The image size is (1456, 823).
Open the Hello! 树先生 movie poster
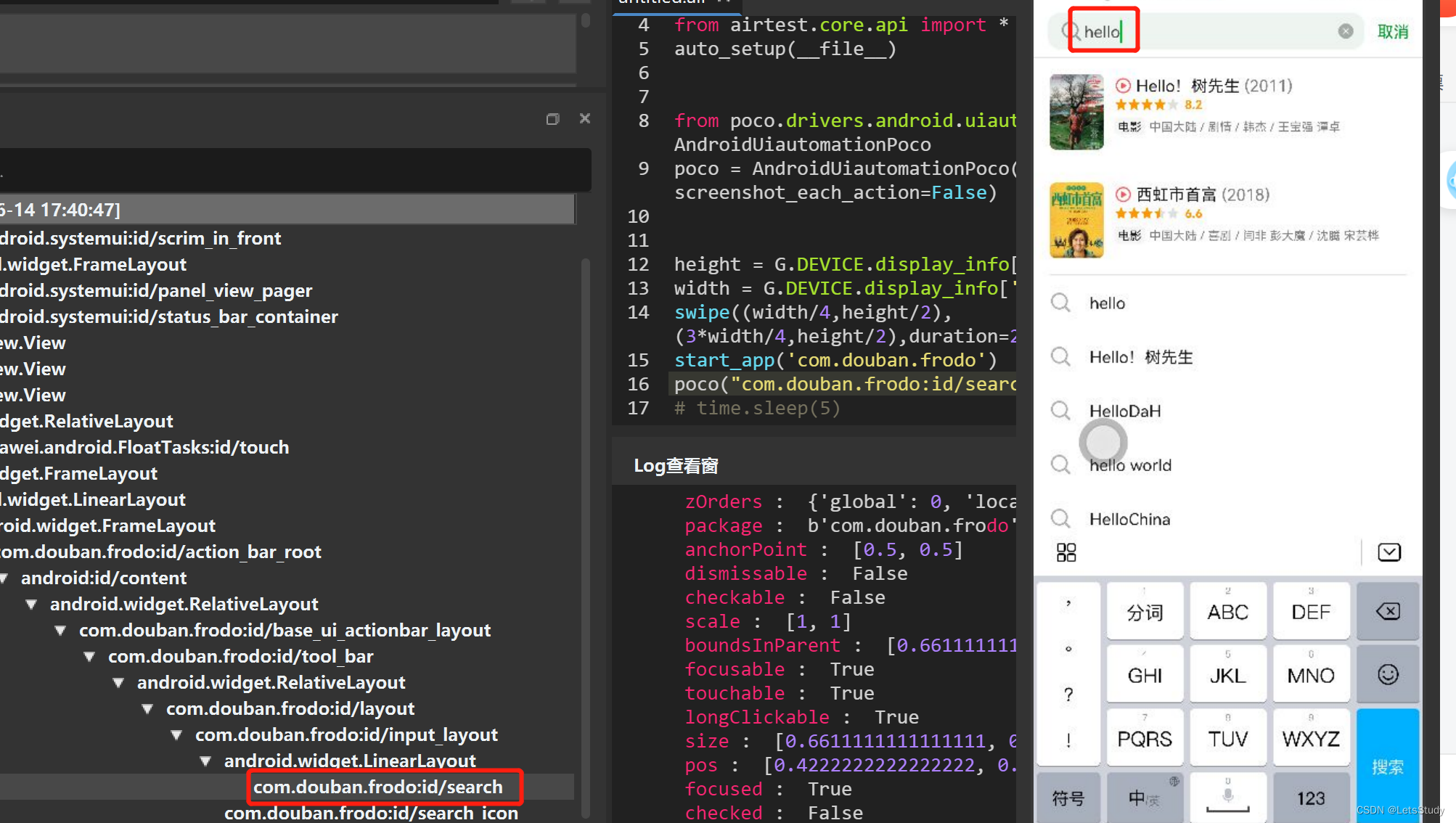(x=1076, y=112)
